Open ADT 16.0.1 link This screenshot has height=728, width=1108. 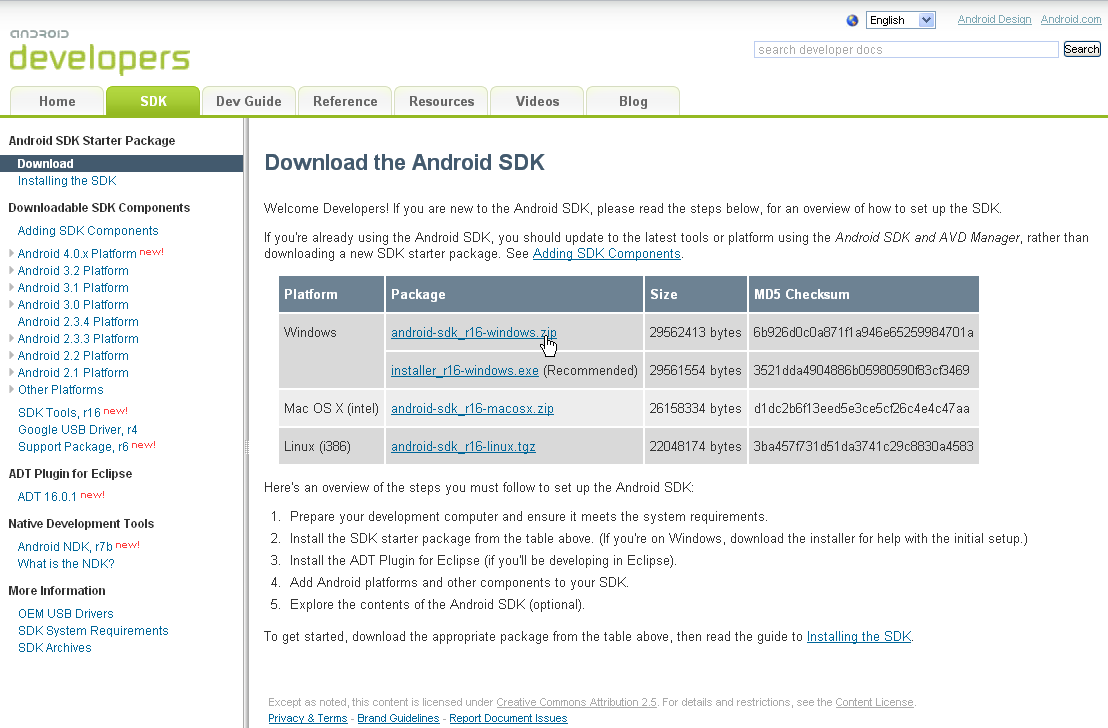point(47,496)
